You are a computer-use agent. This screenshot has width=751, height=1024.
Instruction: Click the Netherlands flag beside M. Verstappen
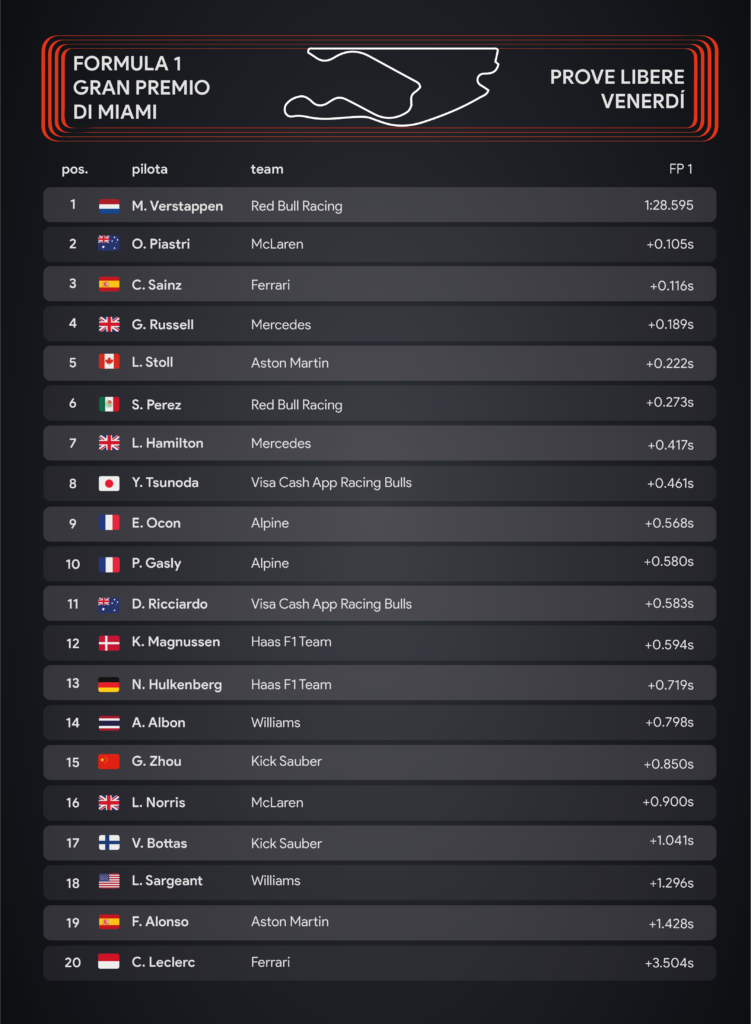point(109,206)
